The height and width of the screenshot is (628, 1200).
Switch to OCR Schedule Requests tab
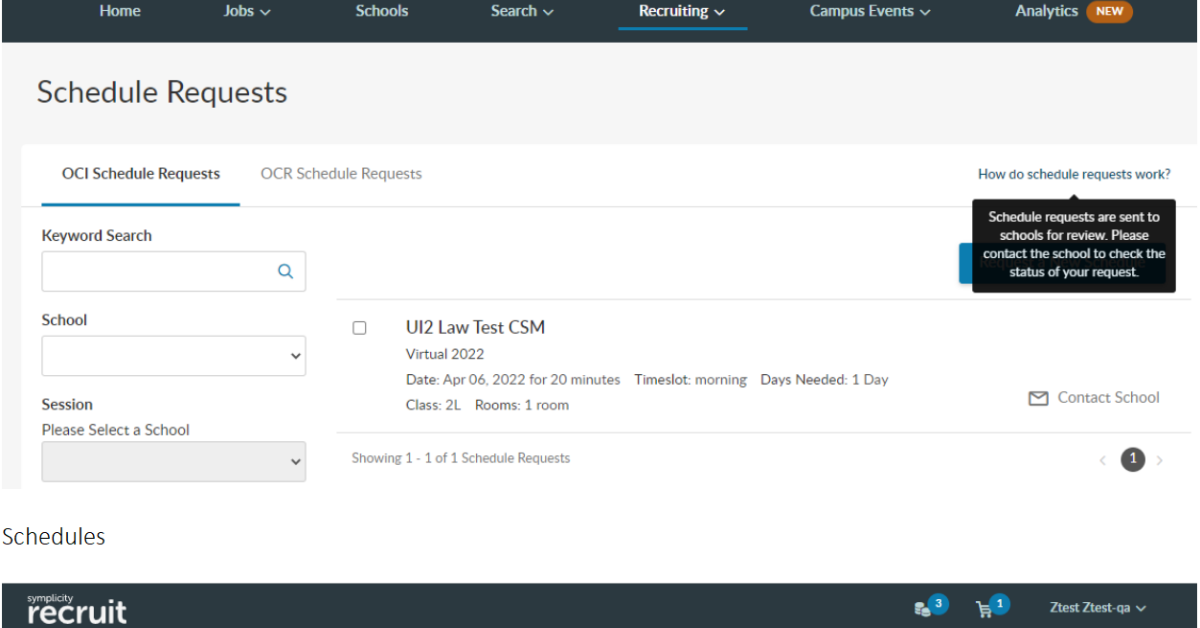pyautogui.click(x=341, y=174)
